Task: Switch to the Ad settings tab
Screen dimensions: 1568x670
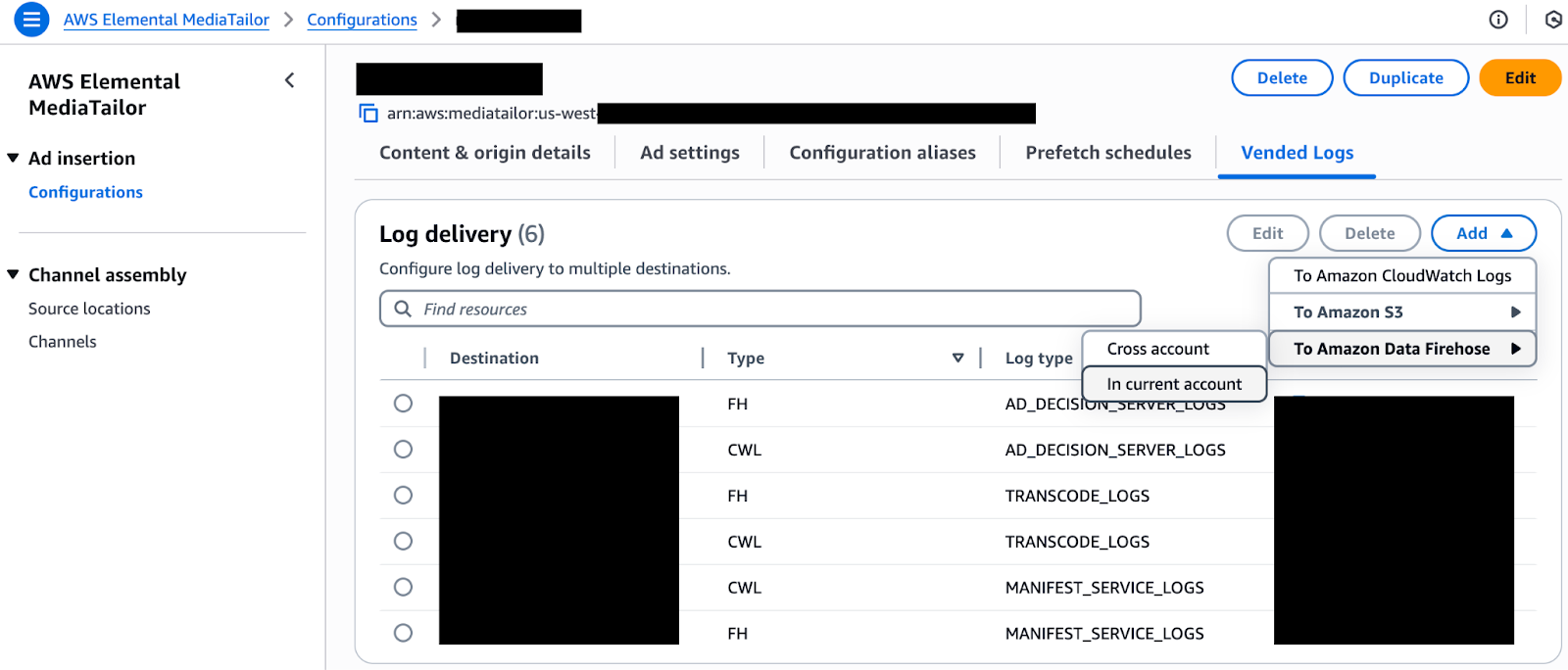Action: click(x=690, y=153)
